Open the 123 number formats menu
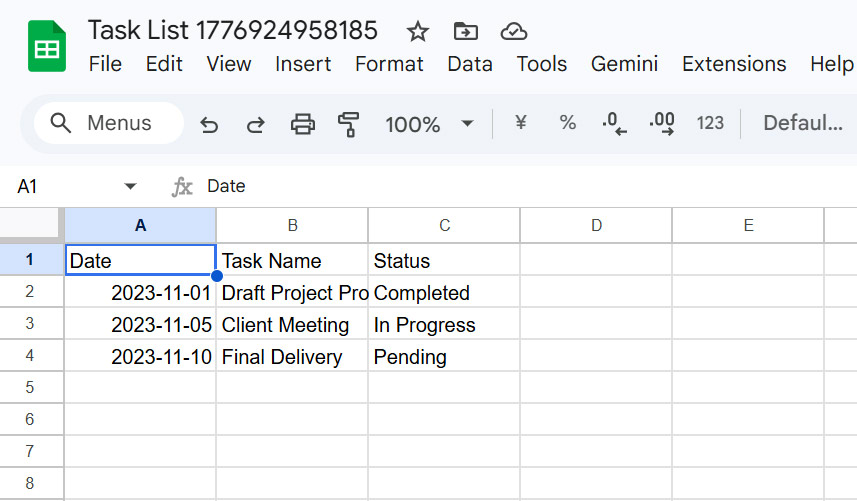 point(710,123)
